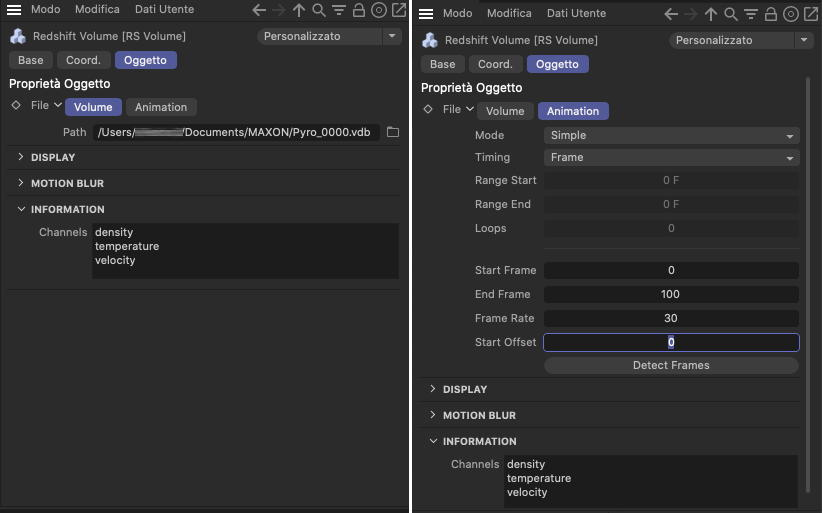Switch to Volume sub-tab in right panel
This screenshot has width=823, height=513.
[505, 111]
